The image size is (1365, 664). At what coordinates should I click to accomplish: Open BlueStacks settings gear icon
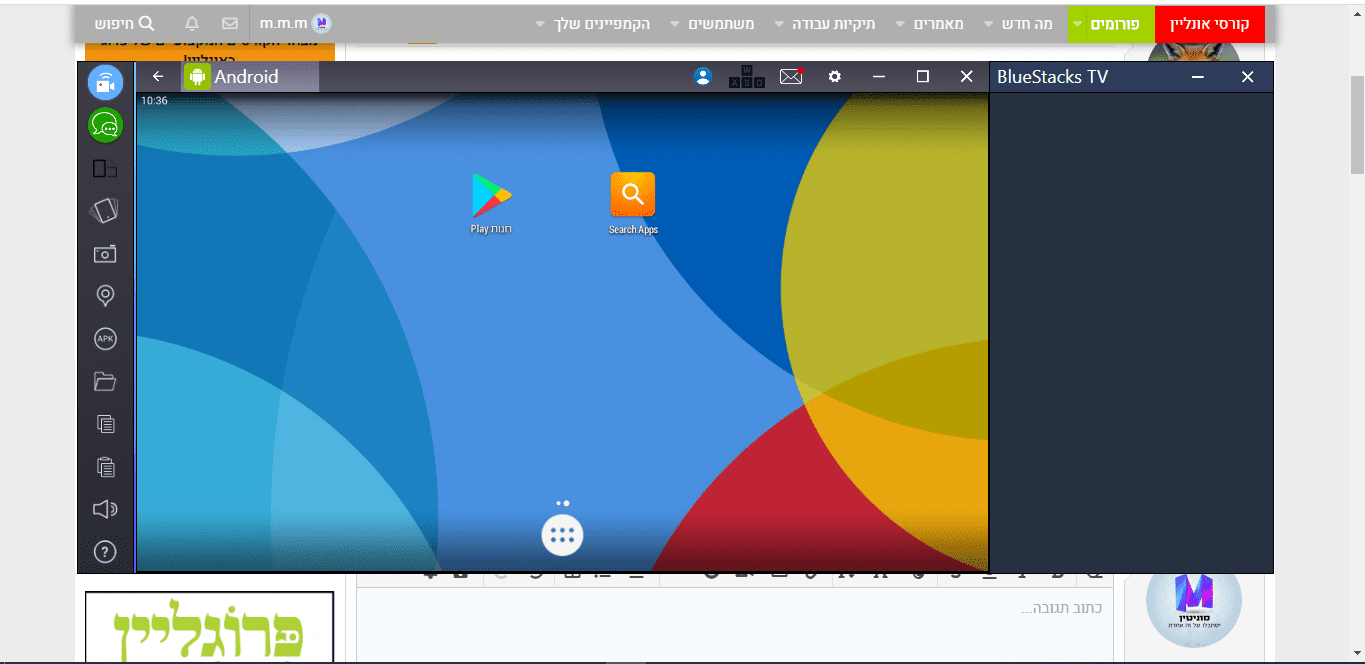(835, 77)
